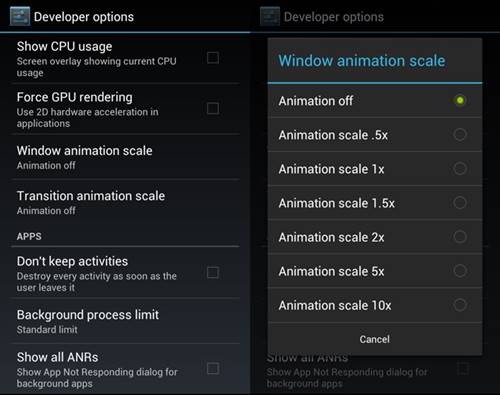The image size is (500, 395).
Task: Cancel the Window animation scale dialog
Action: click(x=375, y=339)
